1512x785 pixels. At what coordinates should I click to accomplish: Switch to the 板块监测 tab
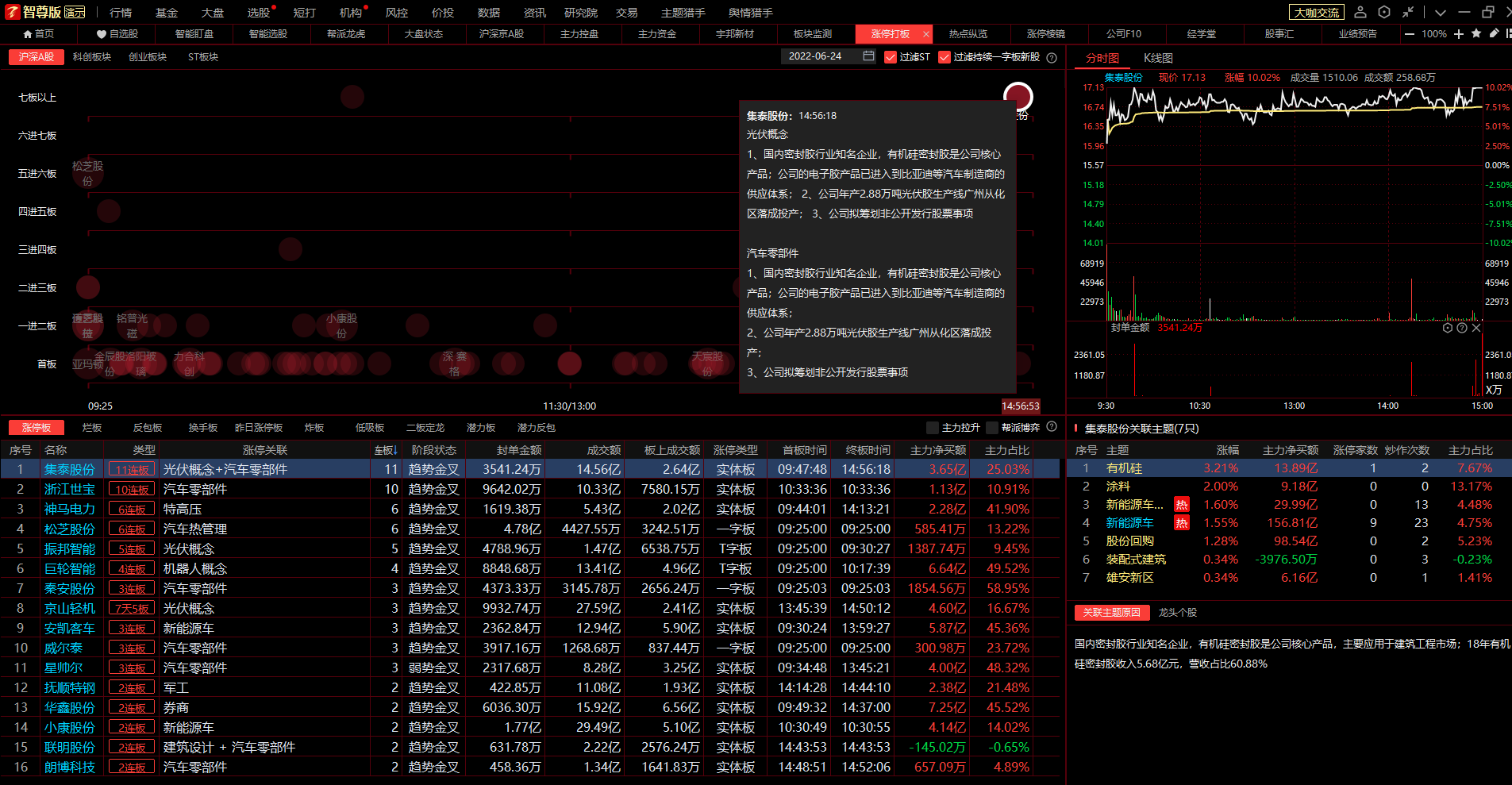click(x=813, y=34)
